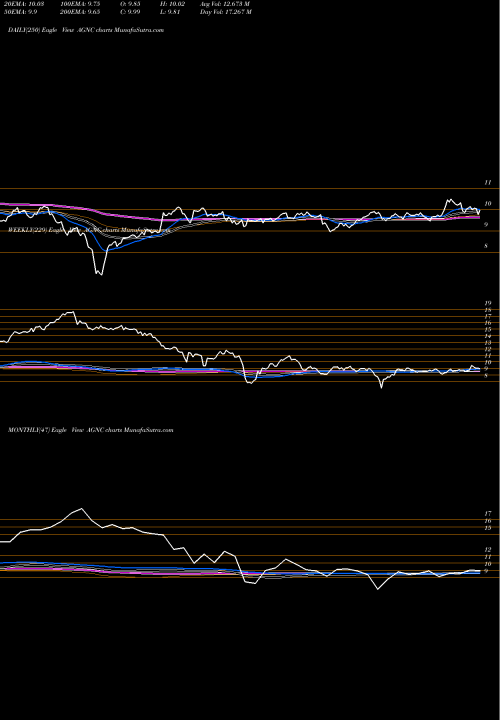Click the daily chart's lowest price dip

(x=101, y=274)
